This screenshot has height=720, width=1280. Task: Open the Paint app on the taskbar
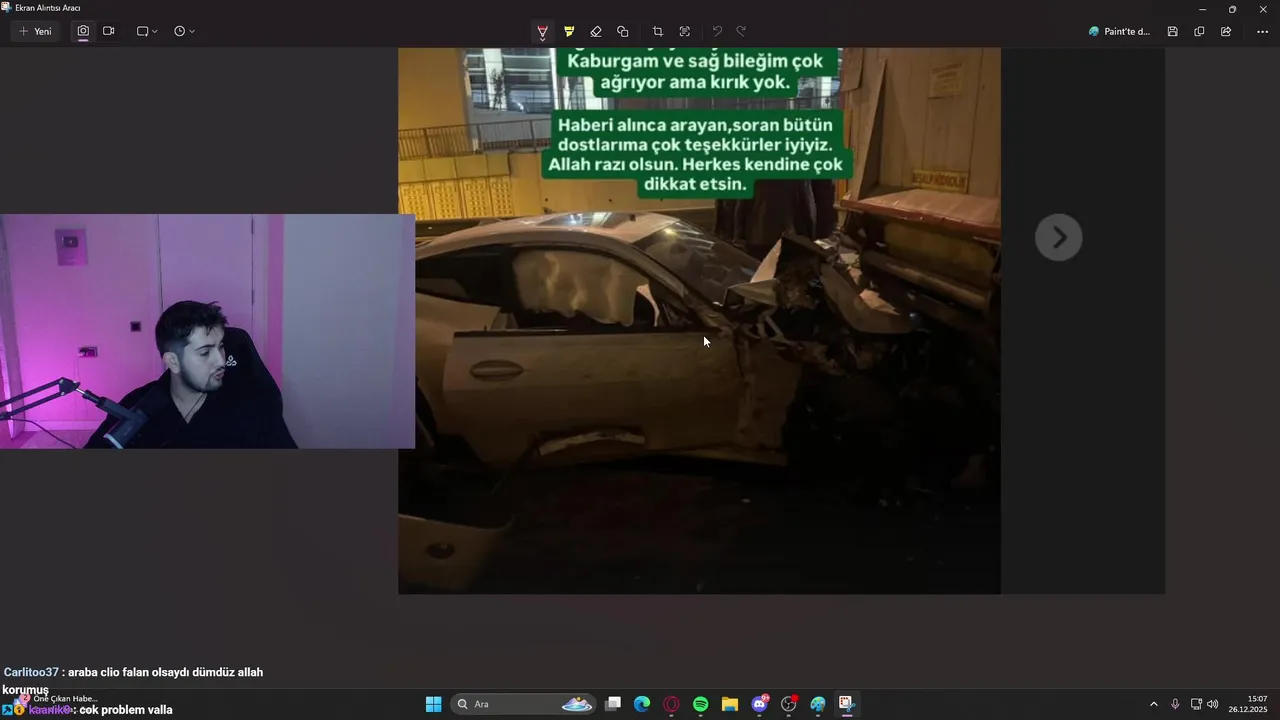(818, 704)
